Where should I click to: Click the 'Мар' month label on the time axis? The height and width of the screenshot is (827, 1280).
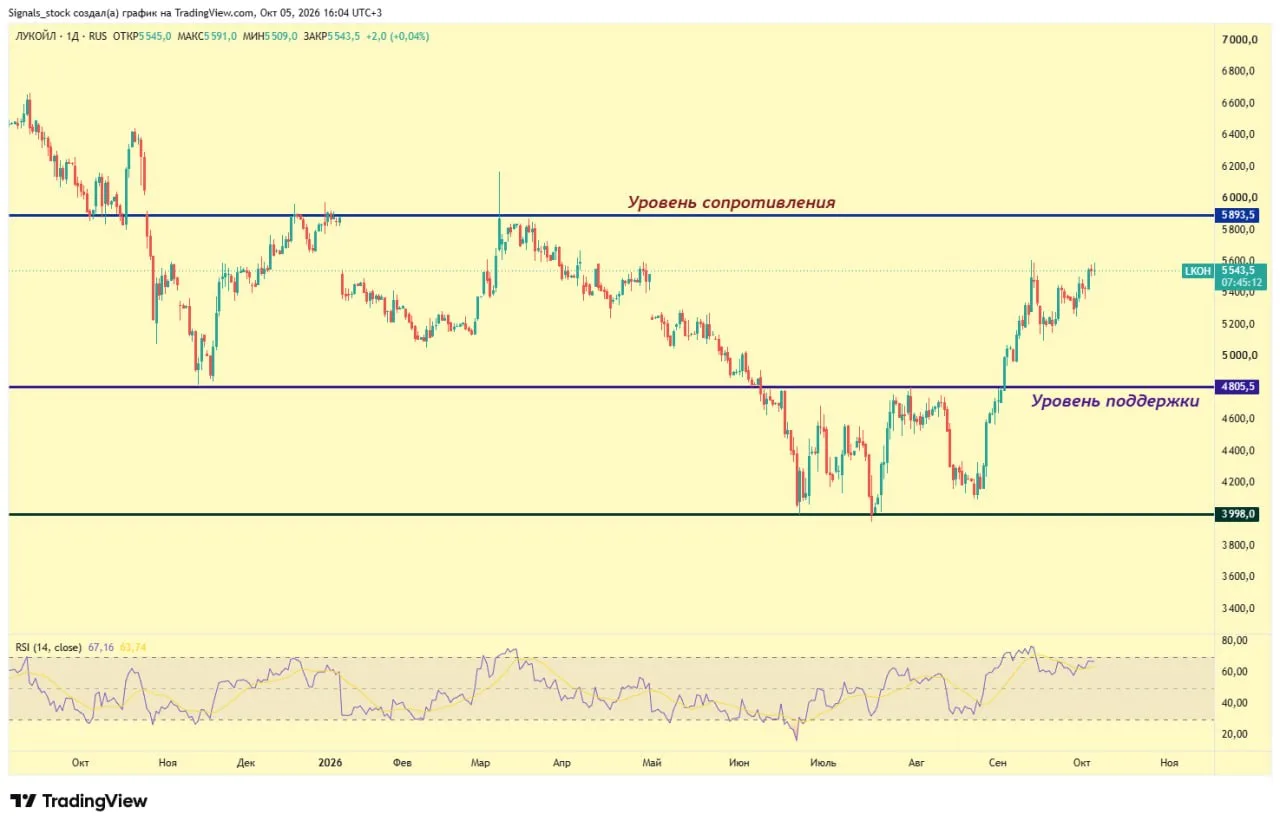tap(480, 763)
